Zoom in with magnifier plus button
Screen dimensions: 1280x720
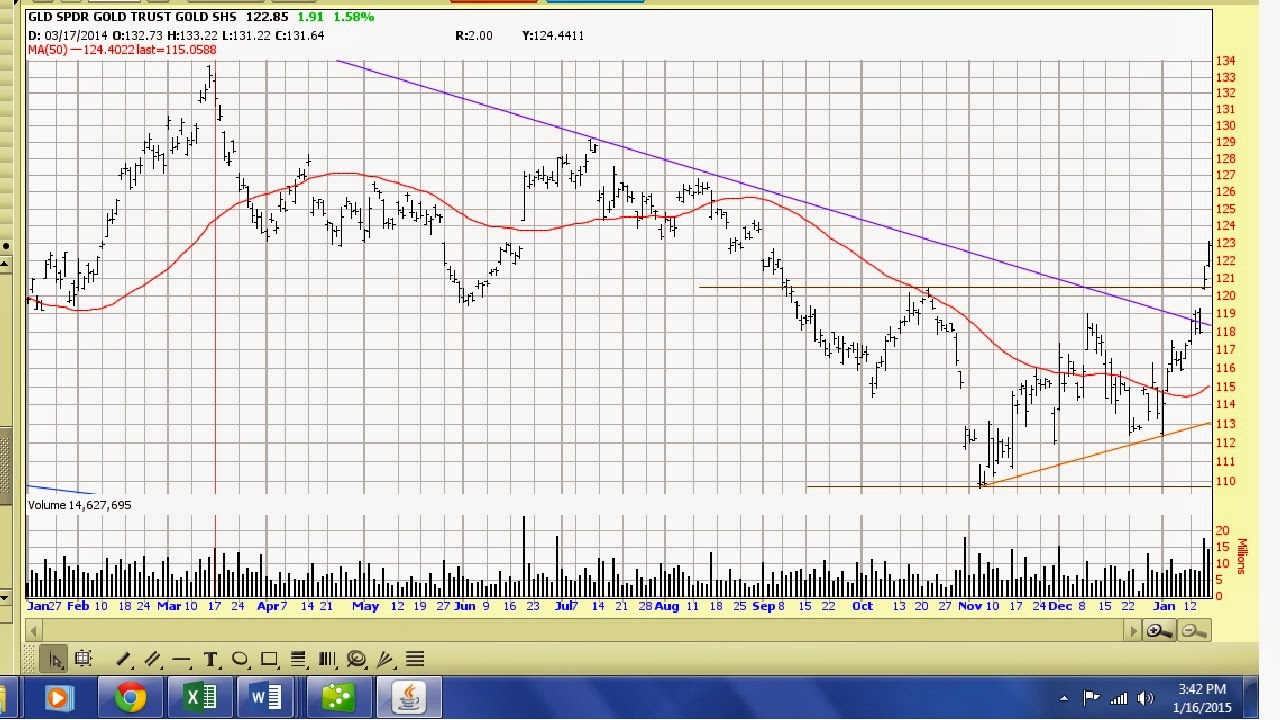pyautogui.click(x=1160, y=630)
